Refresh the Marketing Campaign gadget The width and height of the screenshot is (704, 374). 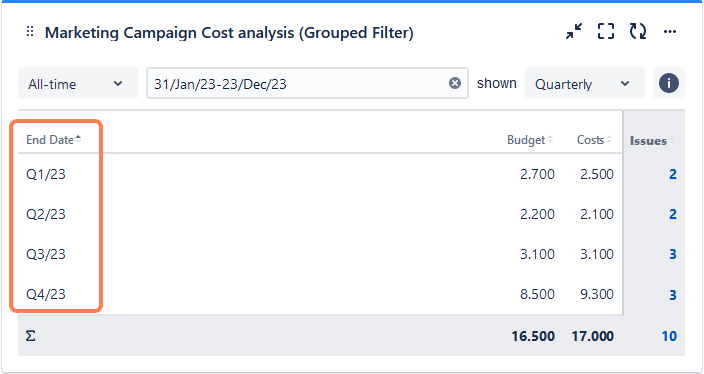[x=638, y=31]
